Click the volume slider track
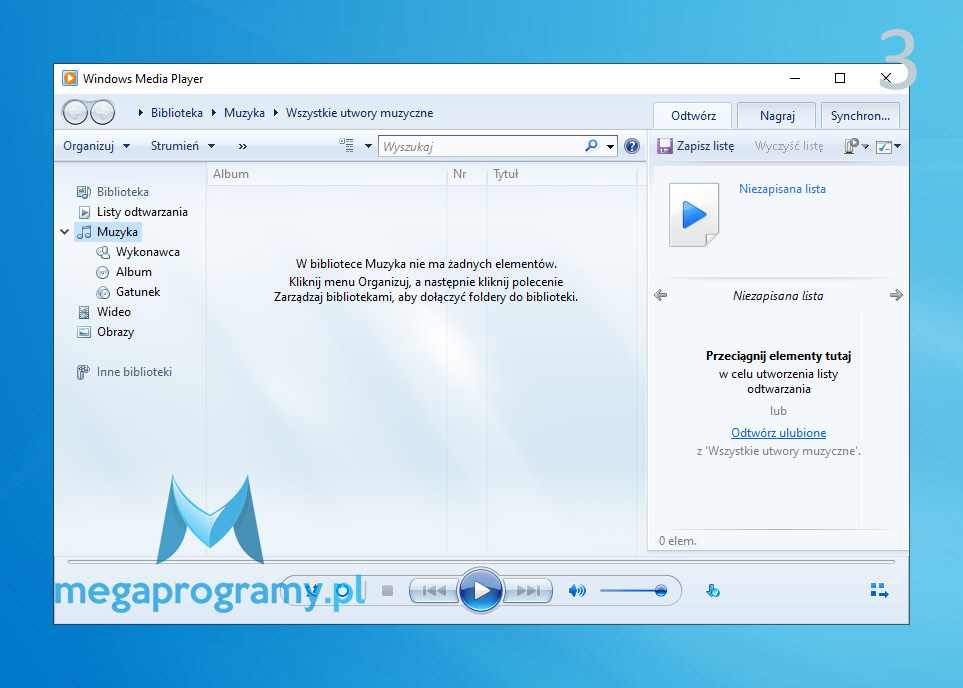This screenshot has width=963, height=688. click(x=633, y=591)
